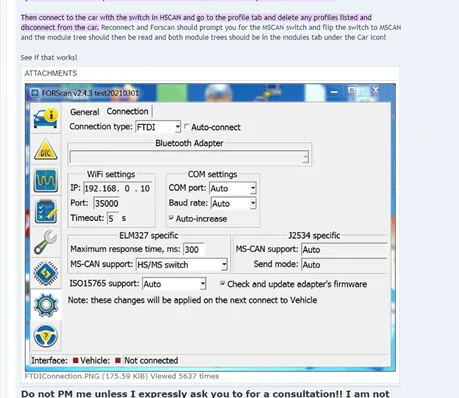Close the FORScan window

pos(376,90)
